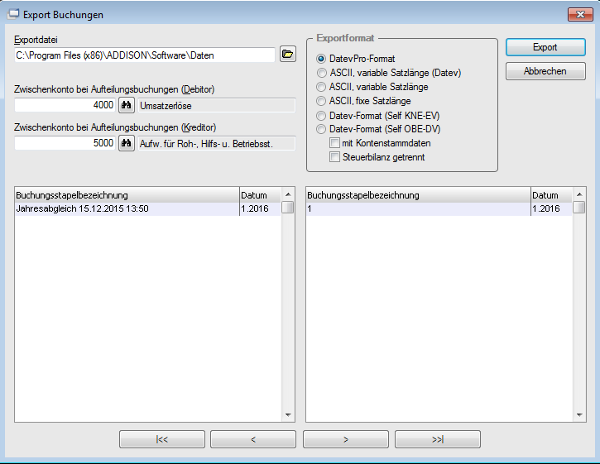
Task: Open folder browser for Exportdatei path
Action: pyautogui.click(x=288, y=54)
